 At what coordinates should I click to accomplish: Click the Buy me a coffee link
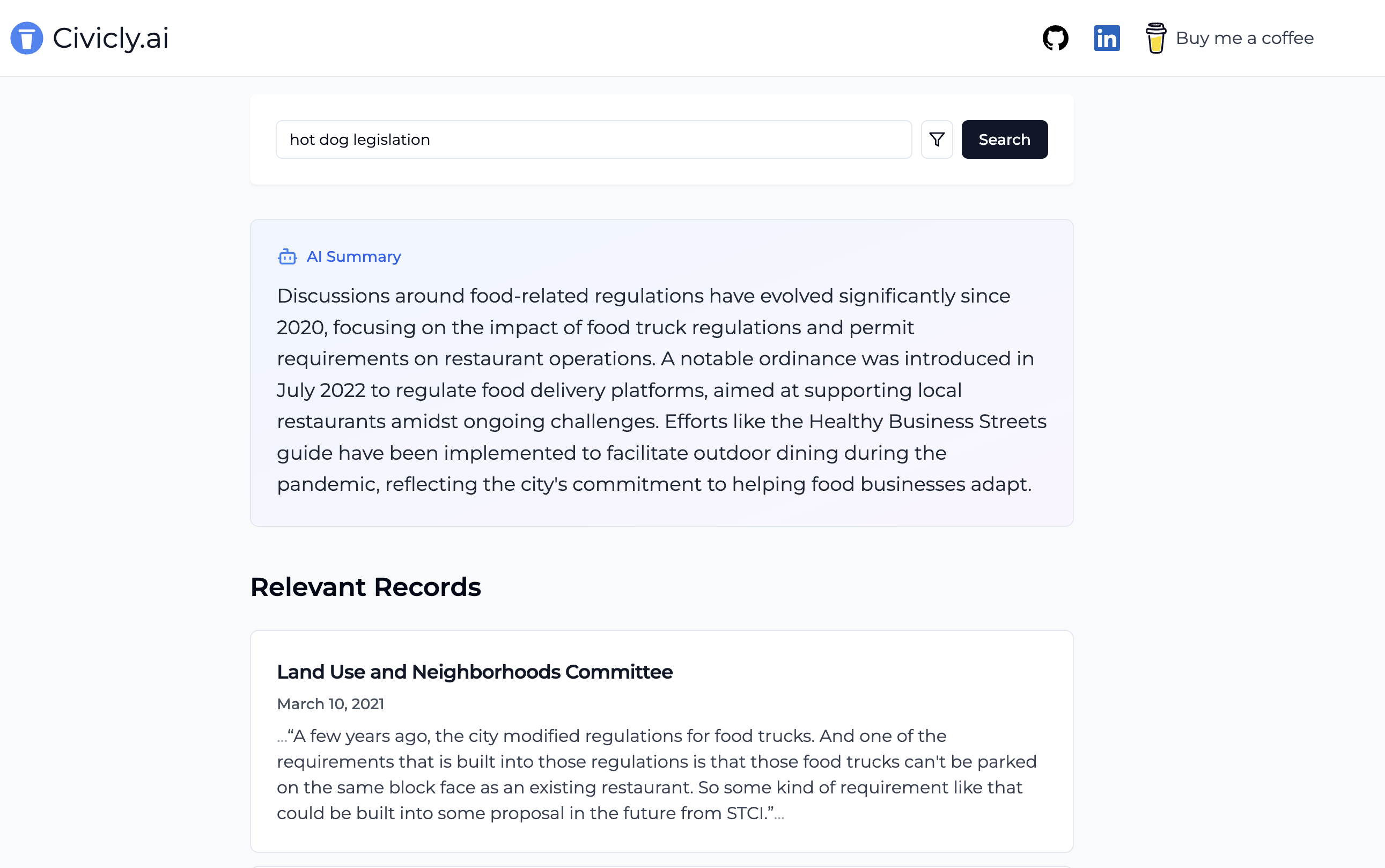1244,38
